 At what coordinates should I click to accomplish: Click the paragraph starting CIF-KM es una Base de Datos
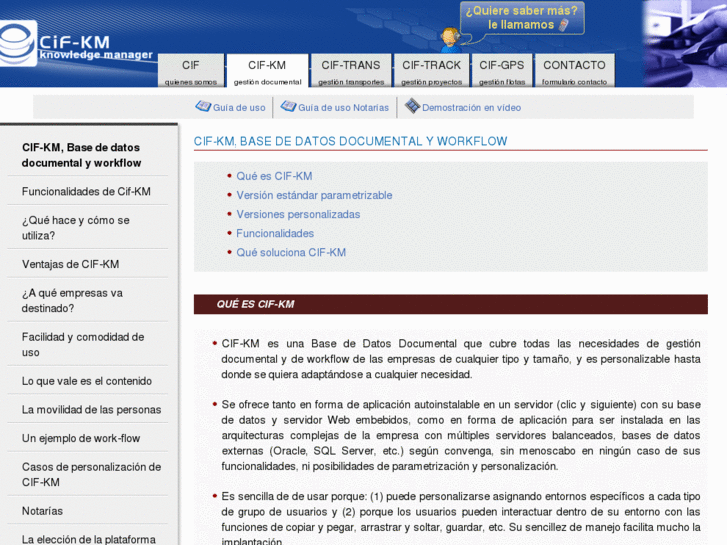[461, 359]
